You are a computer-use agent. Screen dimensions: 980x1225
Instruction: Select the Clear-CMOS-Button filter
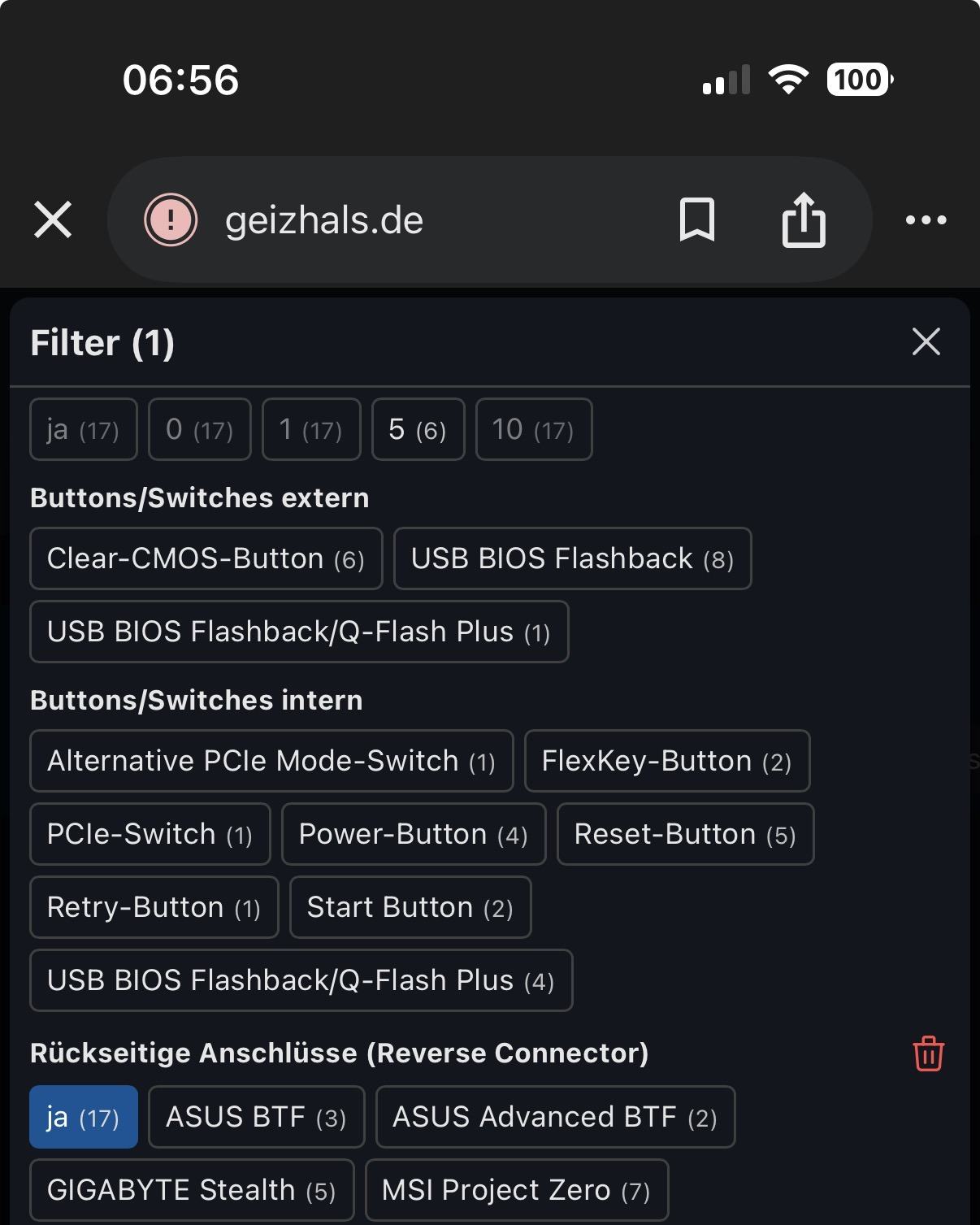[x=206, y=558]
